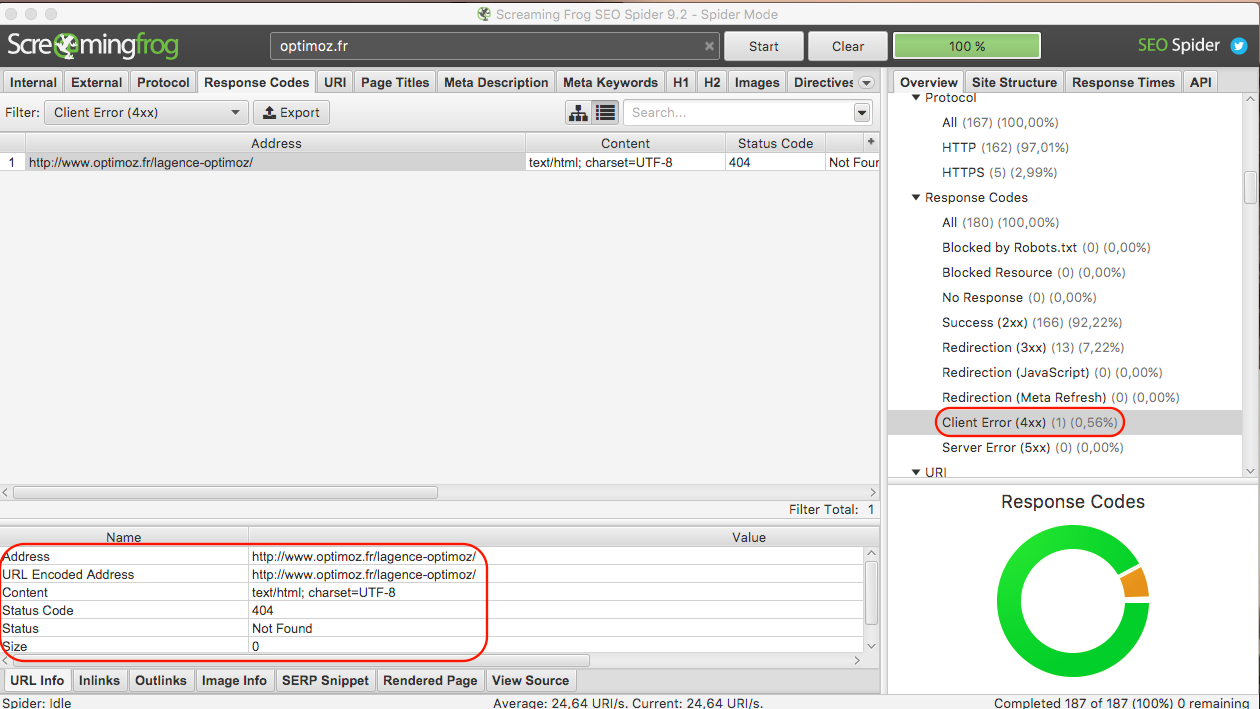Show the Inlinks bottom tab
The image size is (1260, 709).
pyautogui.click(x=100, y=681)
